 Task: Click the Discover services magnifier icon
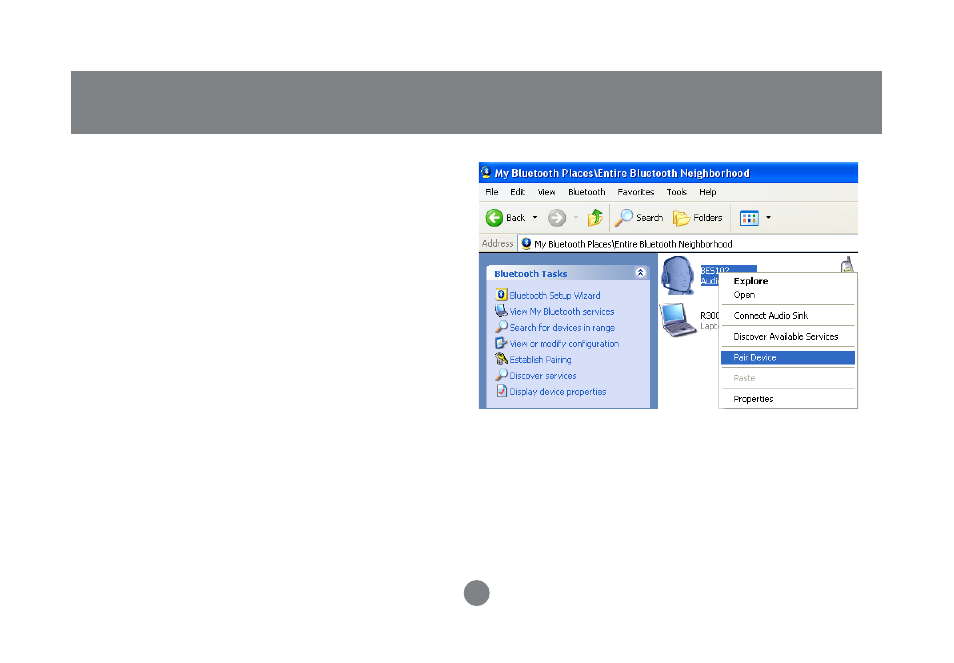[501, 375]
